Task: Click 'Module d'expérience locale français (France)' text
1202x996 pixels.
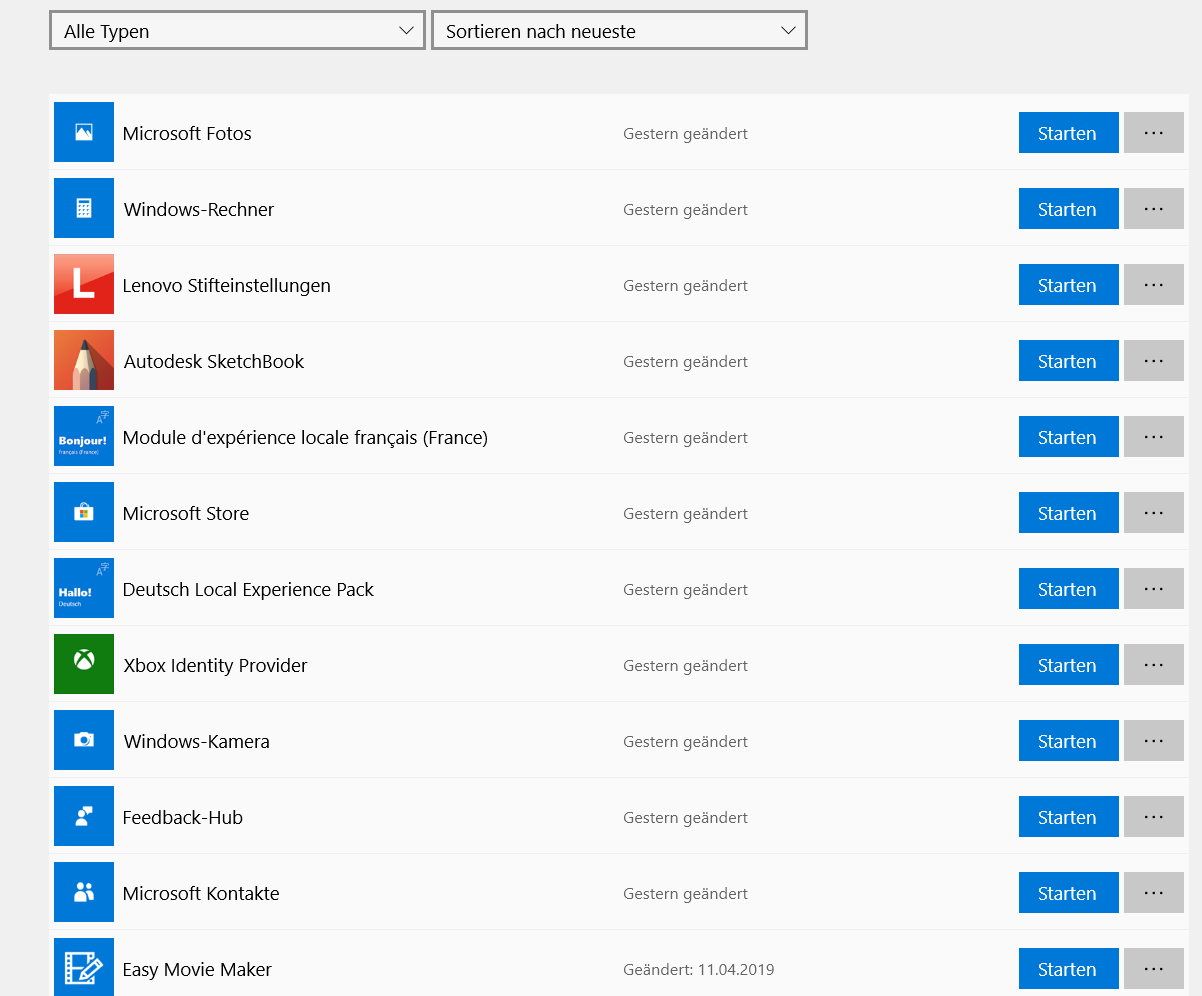Action: tap(305, 437)
